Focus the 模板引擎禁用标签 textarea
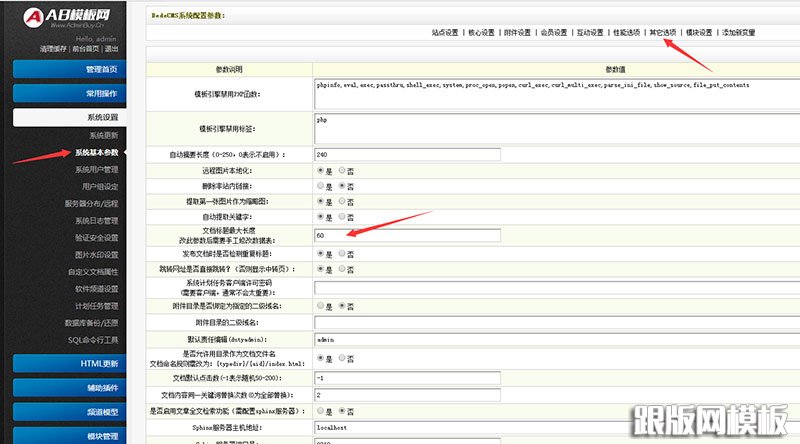The image size is (800, 444). (x=557, y=129)
